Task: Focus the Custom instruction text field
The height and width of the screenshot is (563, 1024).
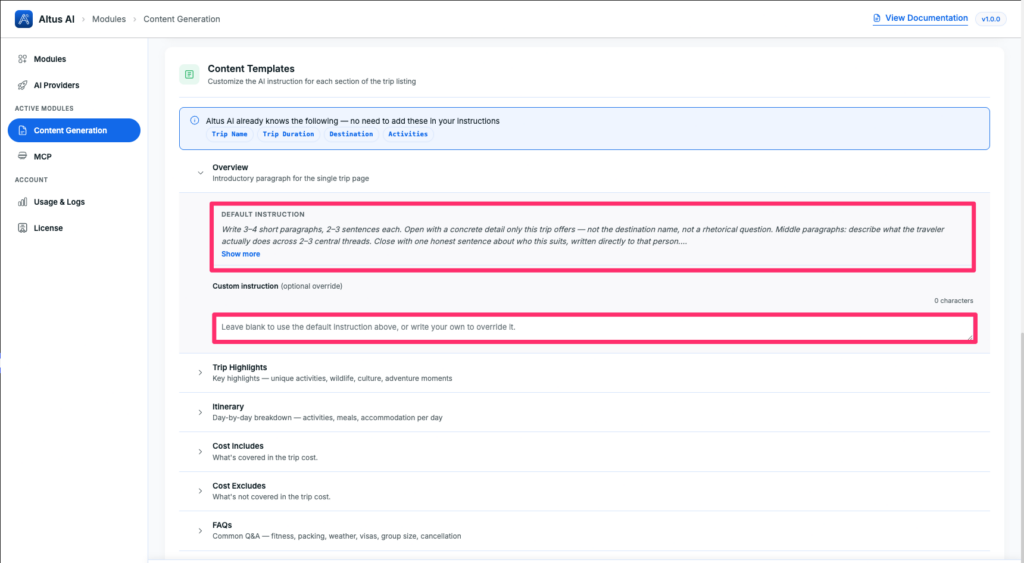Action: click(x=594, y=328)
